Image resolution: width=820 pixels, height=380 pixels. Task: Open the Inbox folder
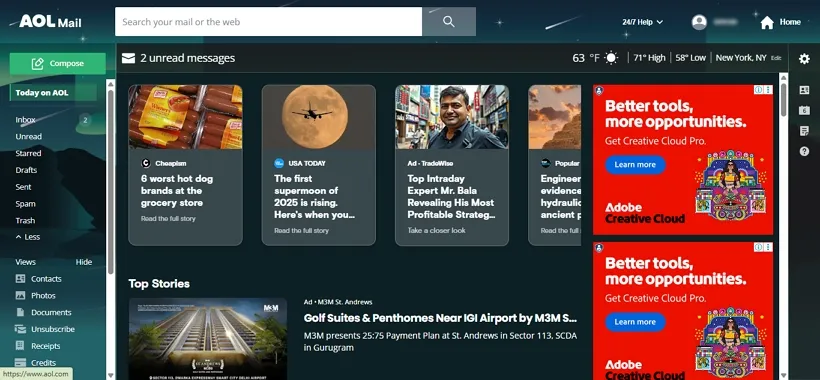[x=26, y=120]
